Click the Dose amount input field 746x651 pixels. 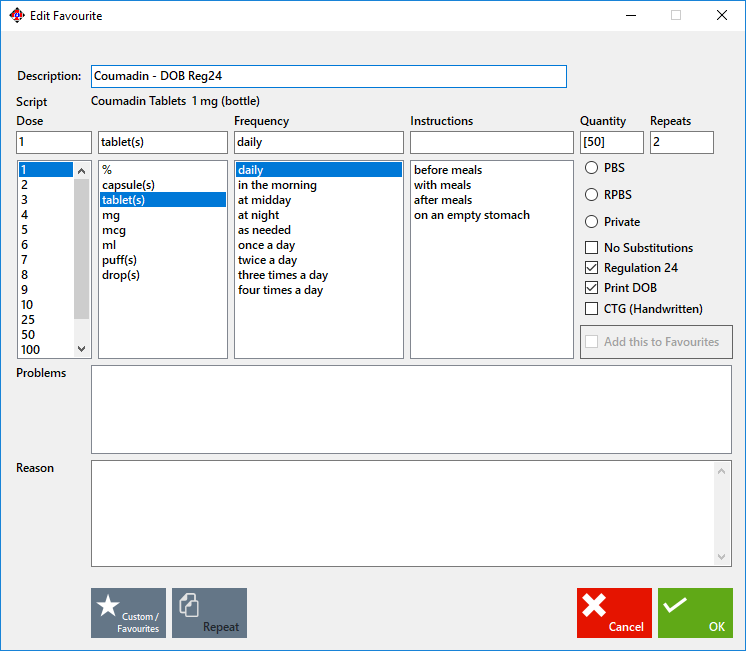(54, 142)
